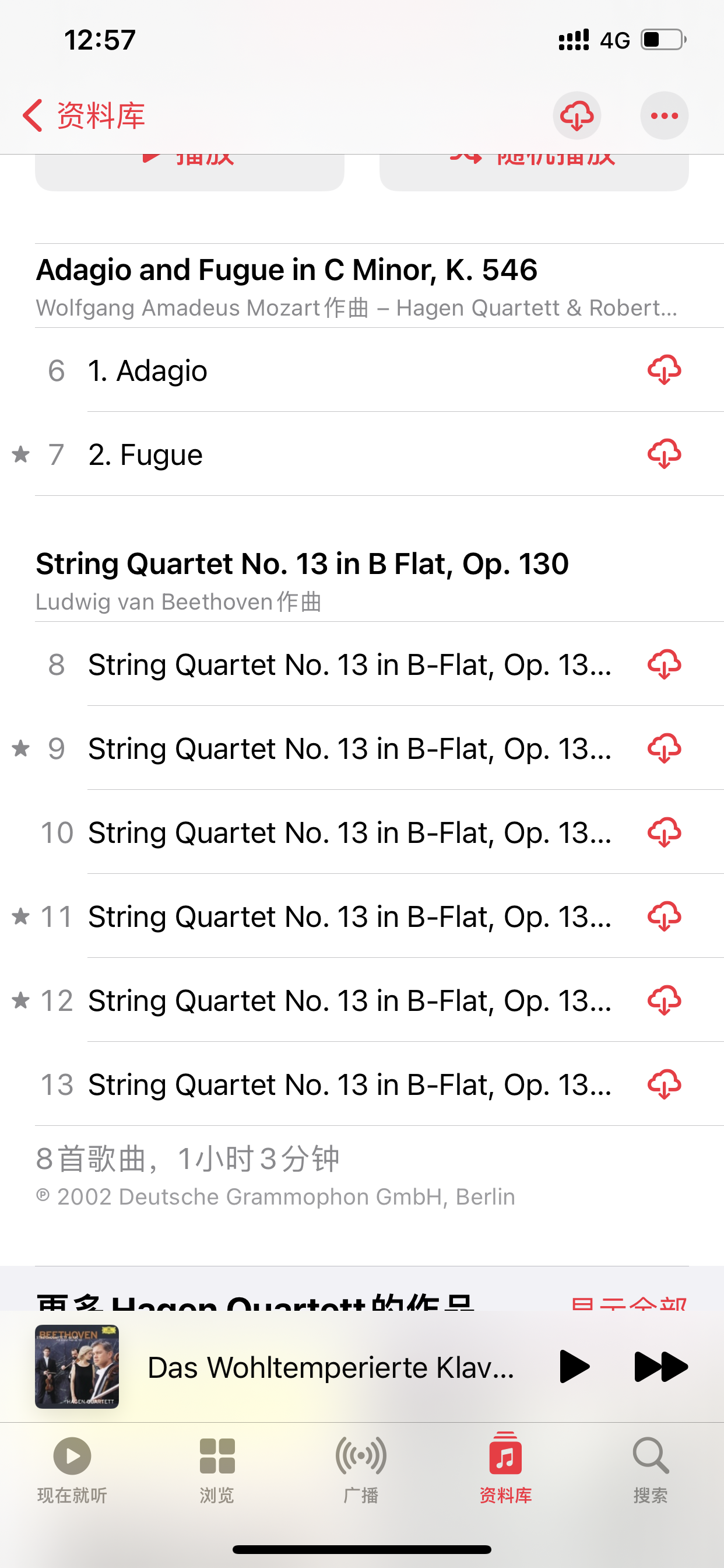Show all Hagen Quartett works
This screenshot has width=724, height=1568.
pyautogui.click(x=628, y=1301)
